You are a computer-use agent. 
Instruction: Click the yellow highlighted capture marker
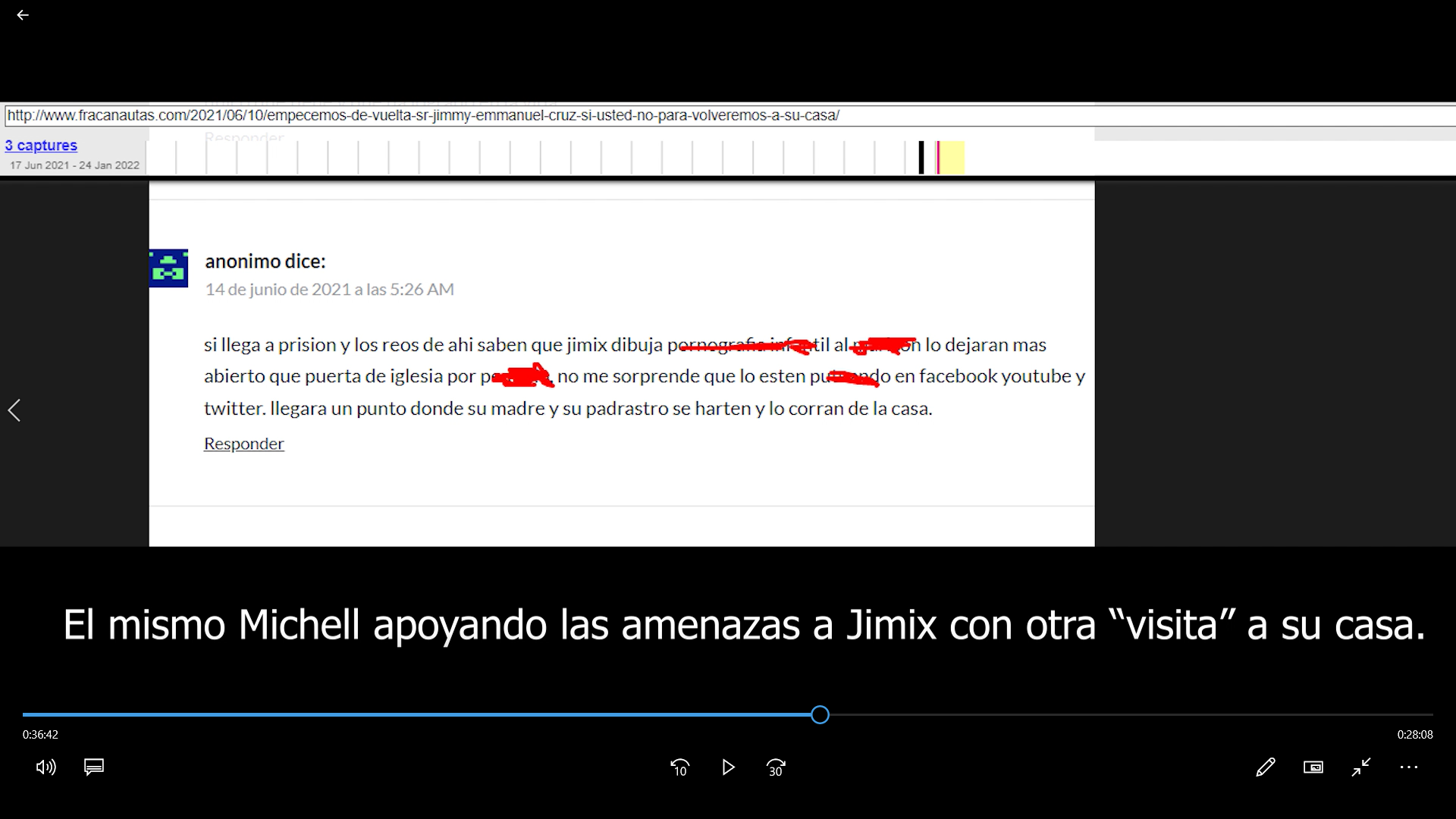click(x=952, y=157)
